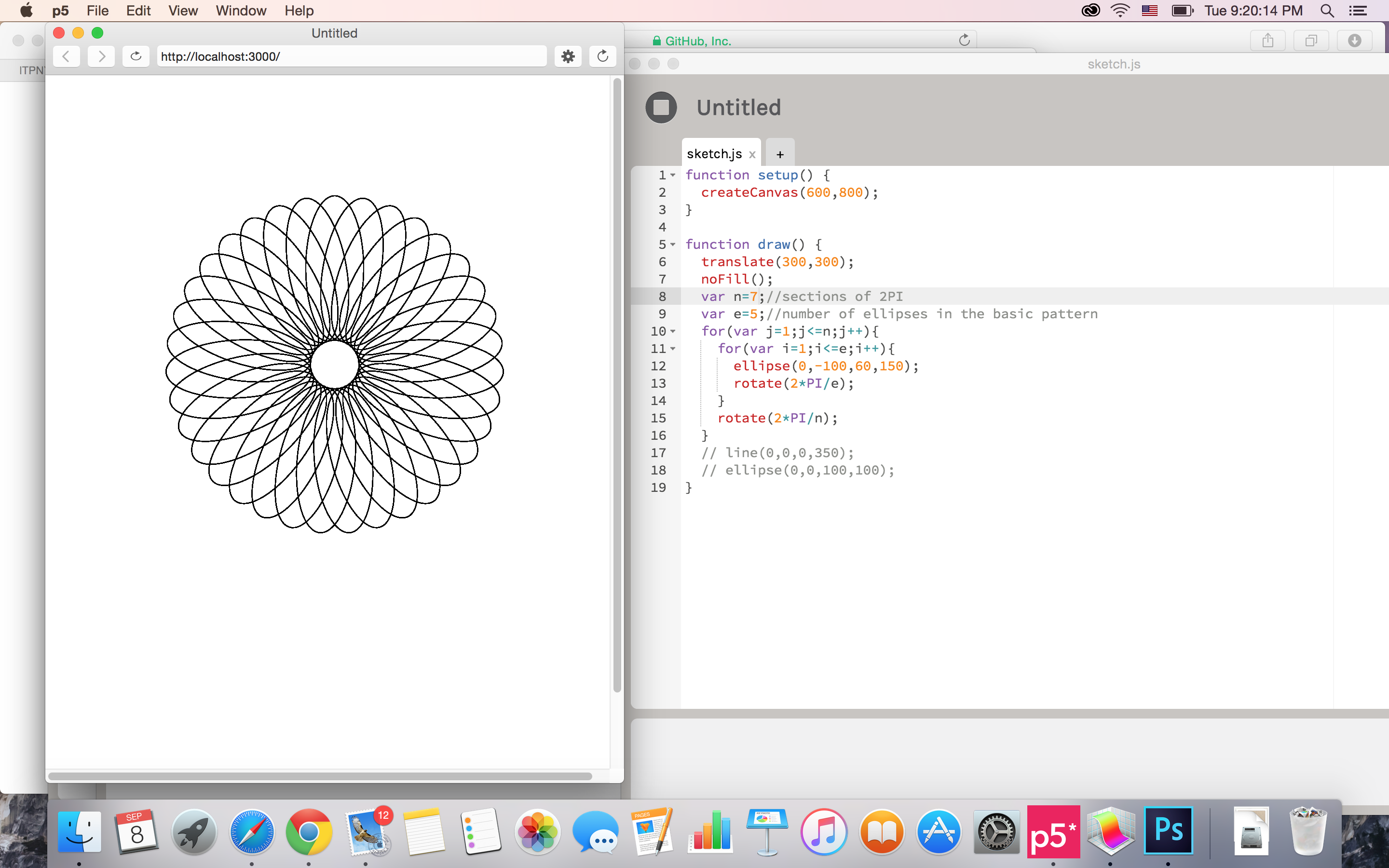Reload the preview with the right refresh icon
The height and width of the screenshot is (868, 1389).
pos(603,56)
